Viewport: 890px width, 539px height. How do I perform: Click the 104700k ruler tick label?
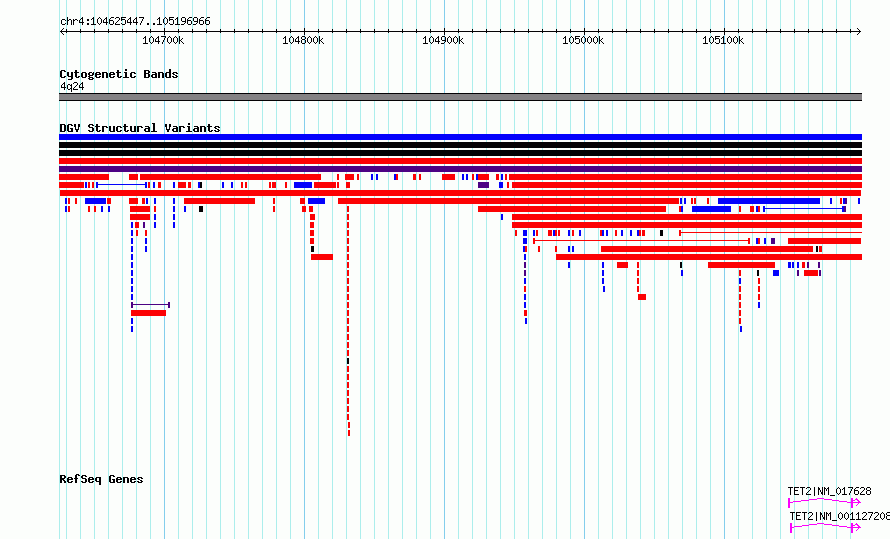(163, 40)
